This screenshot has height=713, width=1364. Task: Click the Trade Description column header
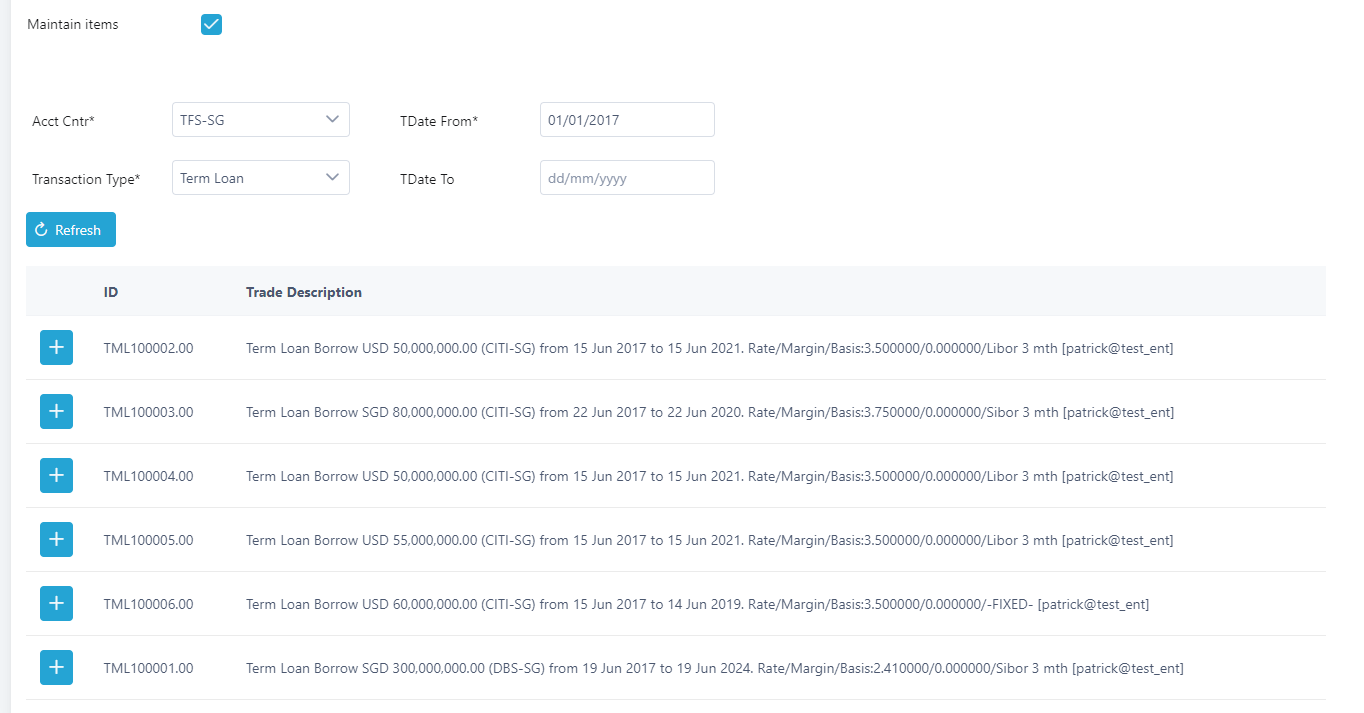[x=304, y=292]
